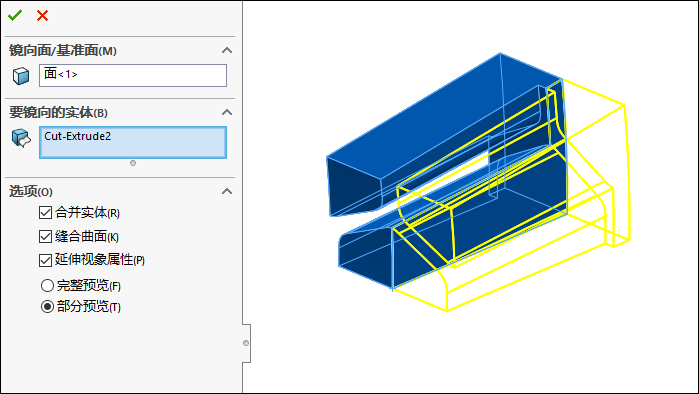
Task: Collapse the 要镜向的实体 section
Action: click(227, 112)
